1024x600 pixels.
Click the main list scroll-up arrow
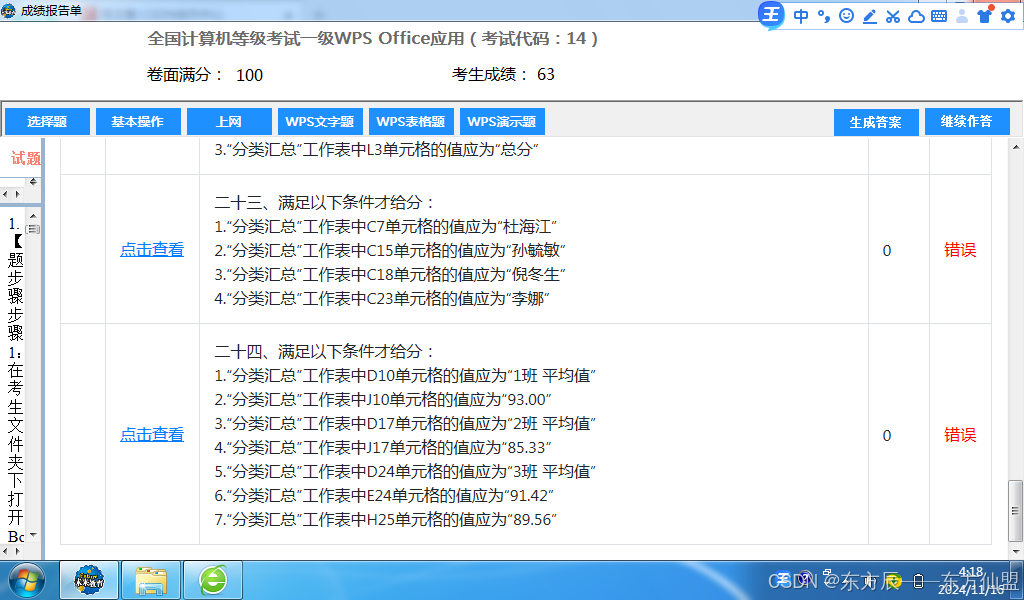pyautogui.click(x=1016, y=148)
